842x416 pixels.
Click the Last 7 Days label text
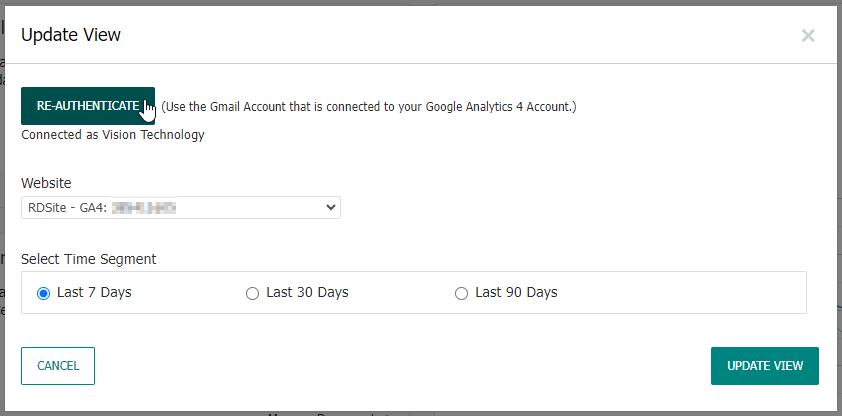[x=94, y=293]
